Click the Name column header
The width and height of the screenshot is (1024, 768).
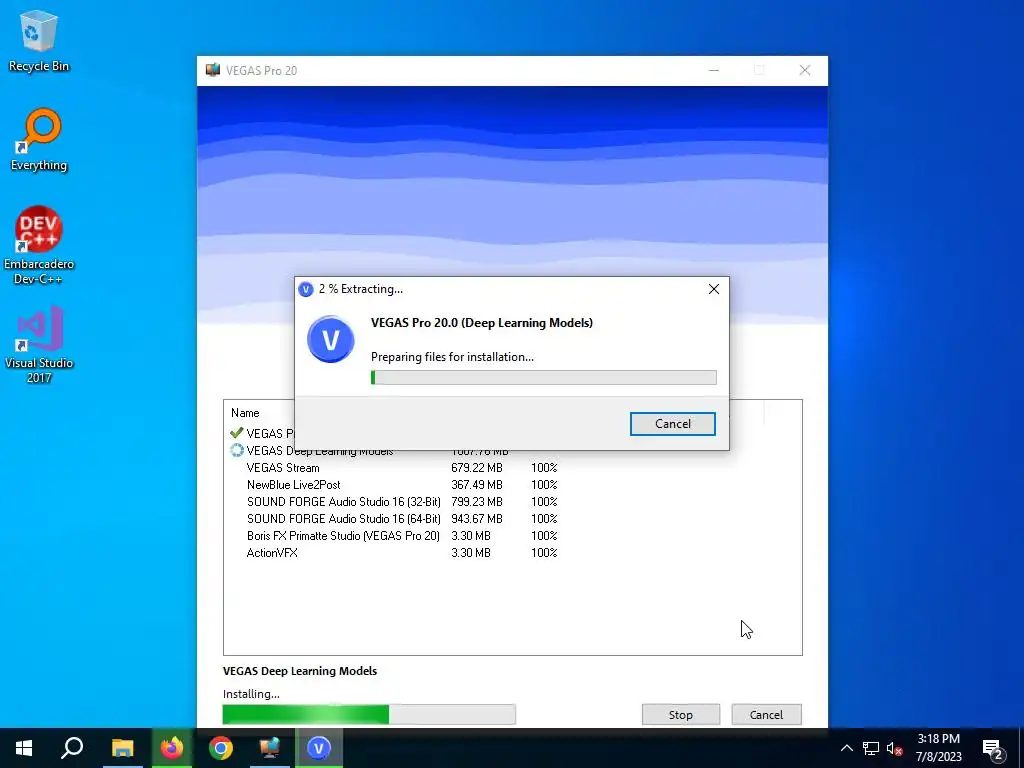click(x=245, y=413)
